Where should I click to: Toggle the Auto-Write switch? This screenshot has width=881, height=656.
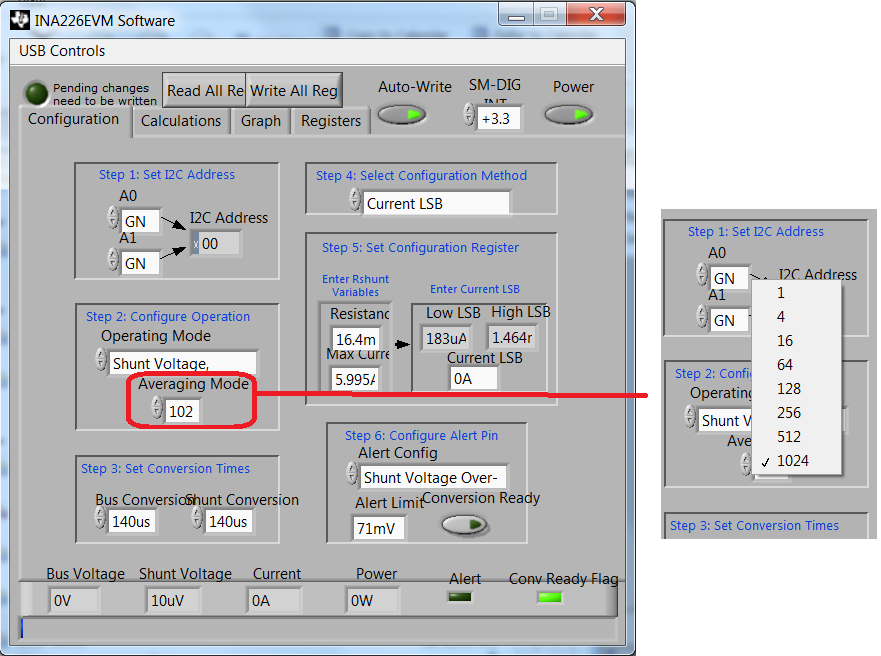point(401,115)
